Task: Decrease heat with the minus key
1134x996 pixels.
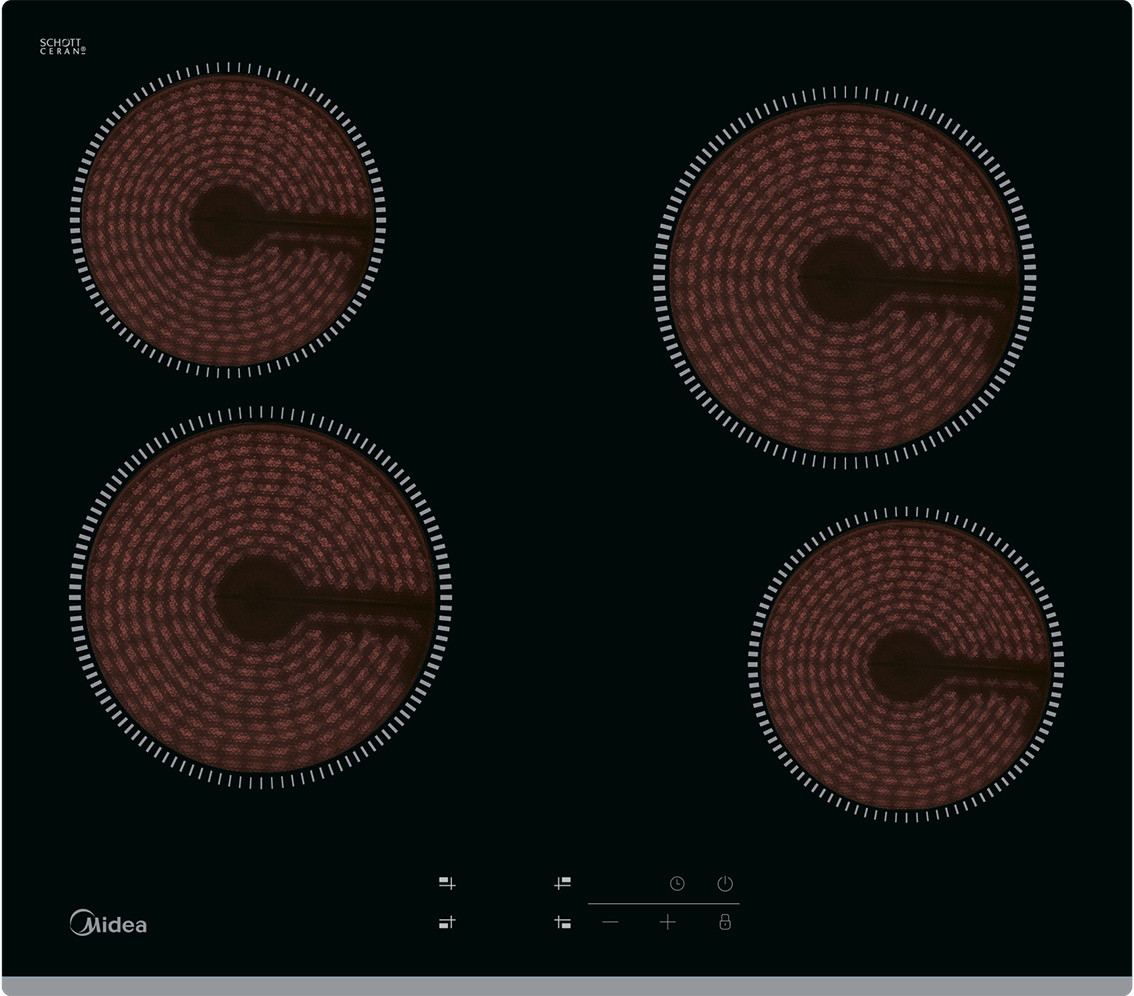Action: pos(611,922)
